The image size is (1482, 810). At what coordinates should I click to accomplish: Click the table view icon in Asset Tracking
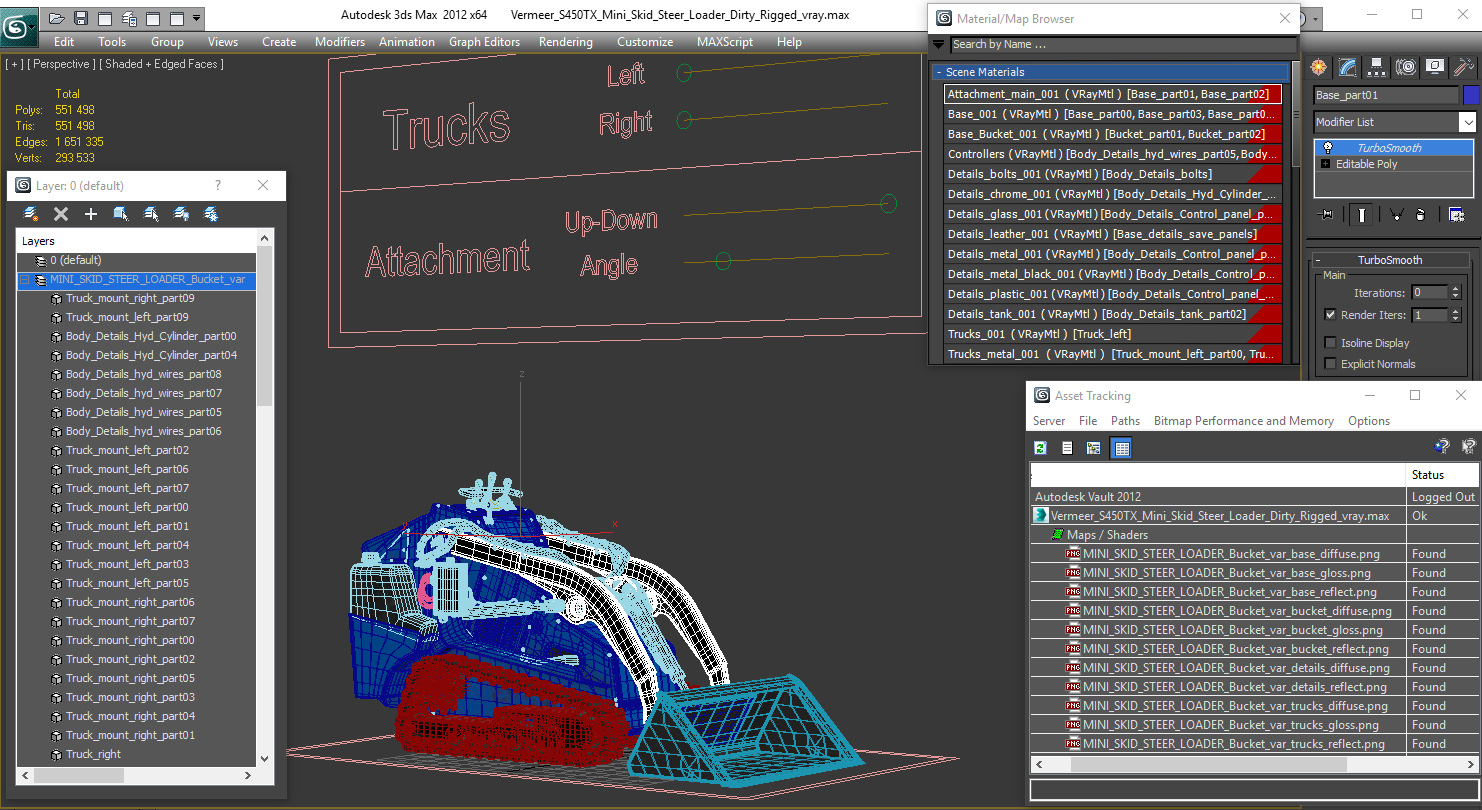[x=1121, y=448]
